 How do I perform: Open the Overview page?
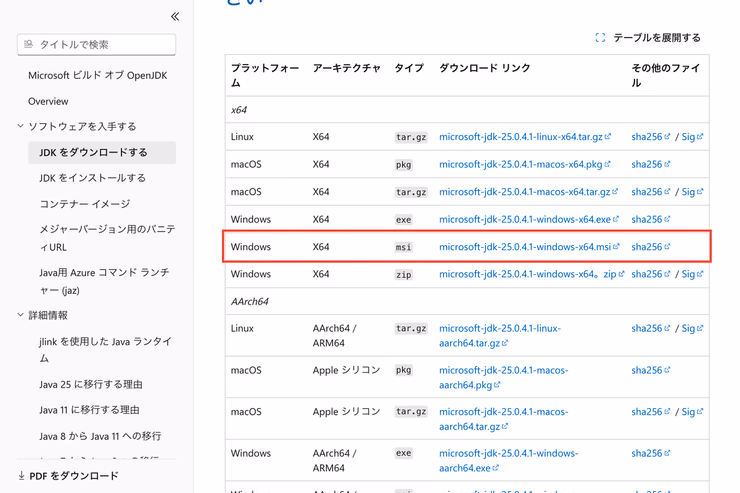pyautogui.click(x=48, y=101)
